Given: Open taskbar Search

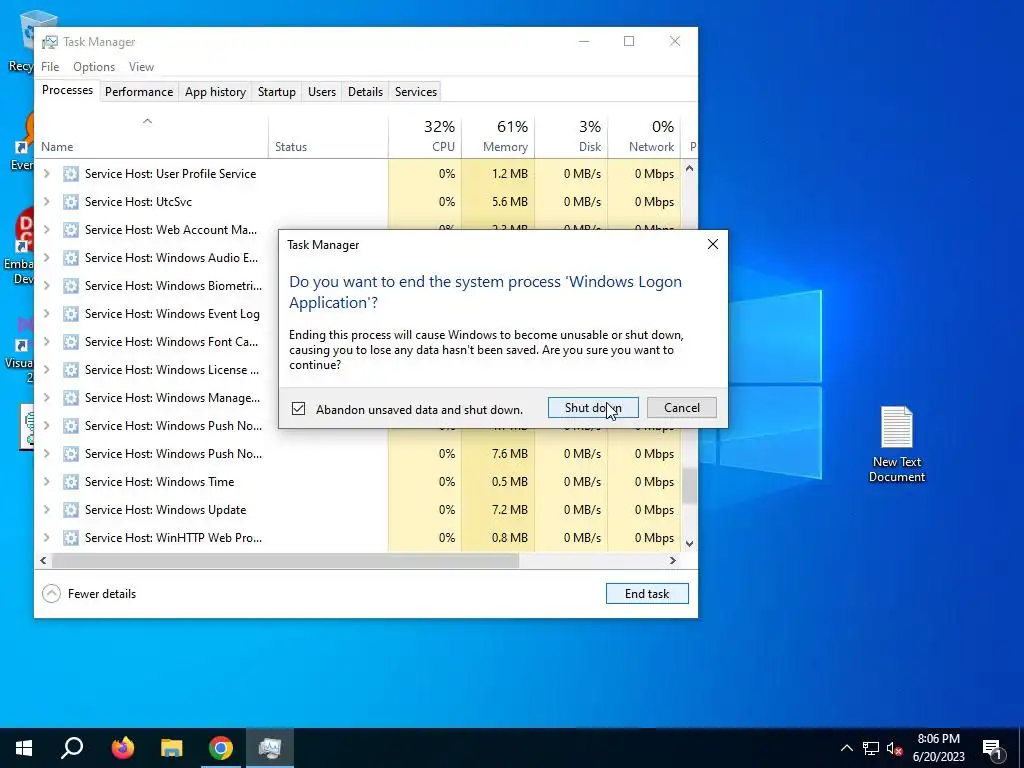Looking at the screenshot, I should 72,748.
